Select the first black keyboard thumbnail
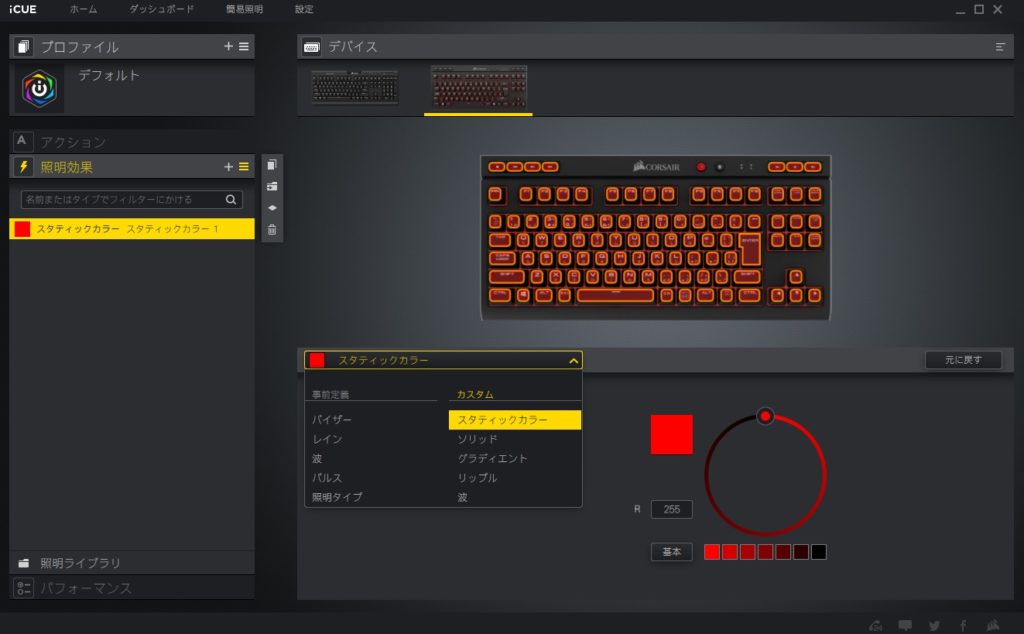Image resolution: width=1024 pixels, height=634 pixels. [x=355, y=87]
